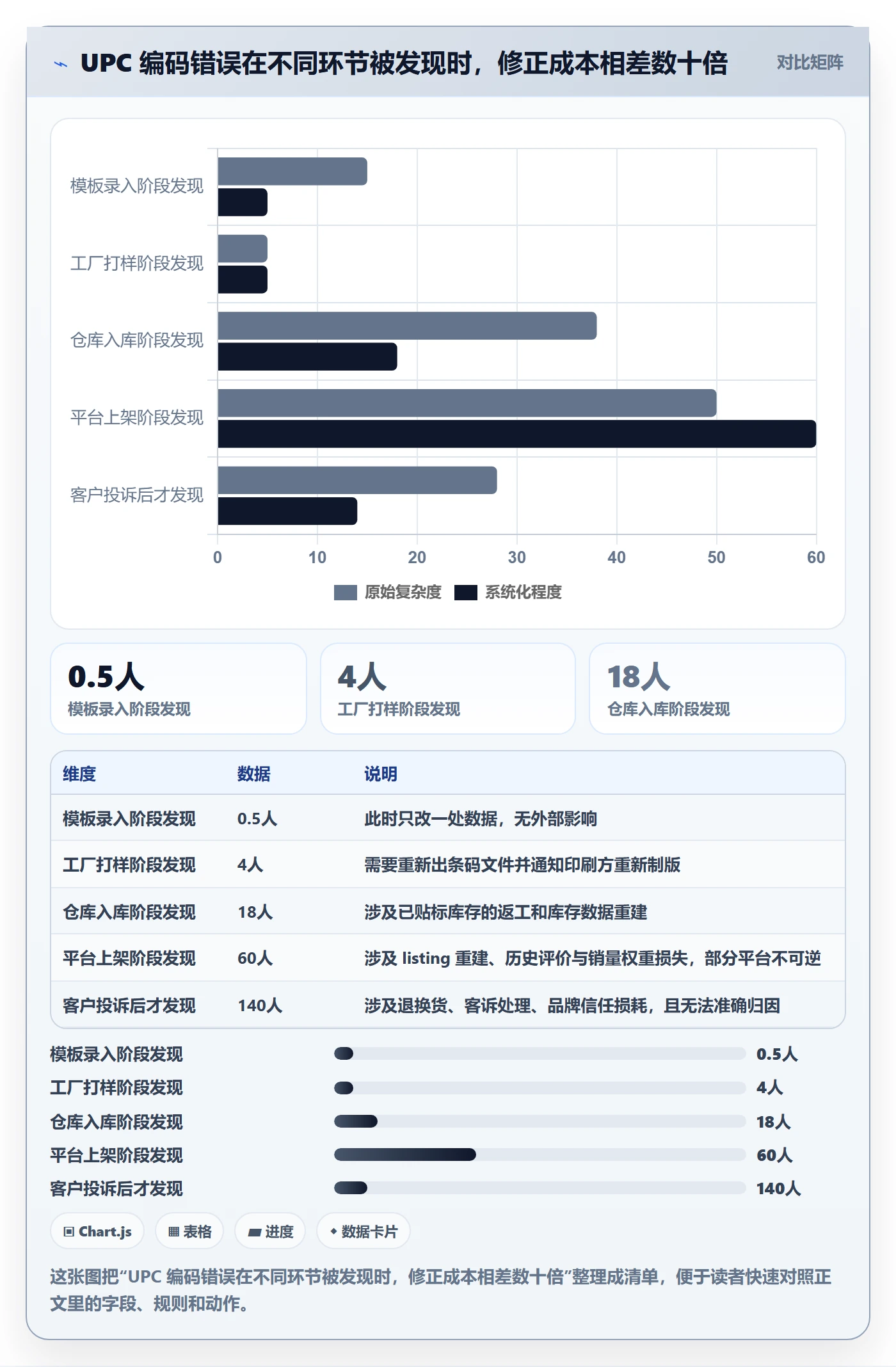Click the 对比矩阵 label in header
Screen dimensions: 896x1367
810,63
